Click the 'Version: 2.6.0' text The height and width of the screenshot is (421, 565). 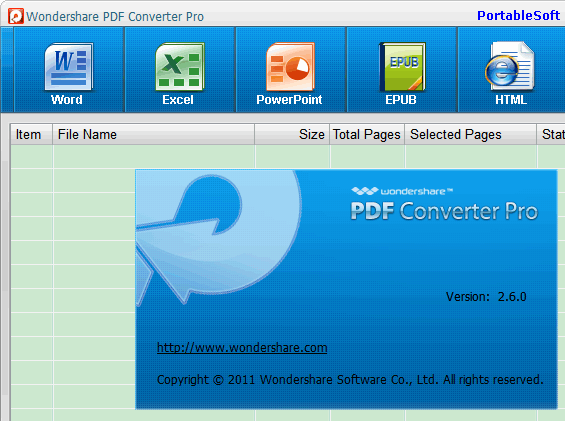[x=486, y=297]
